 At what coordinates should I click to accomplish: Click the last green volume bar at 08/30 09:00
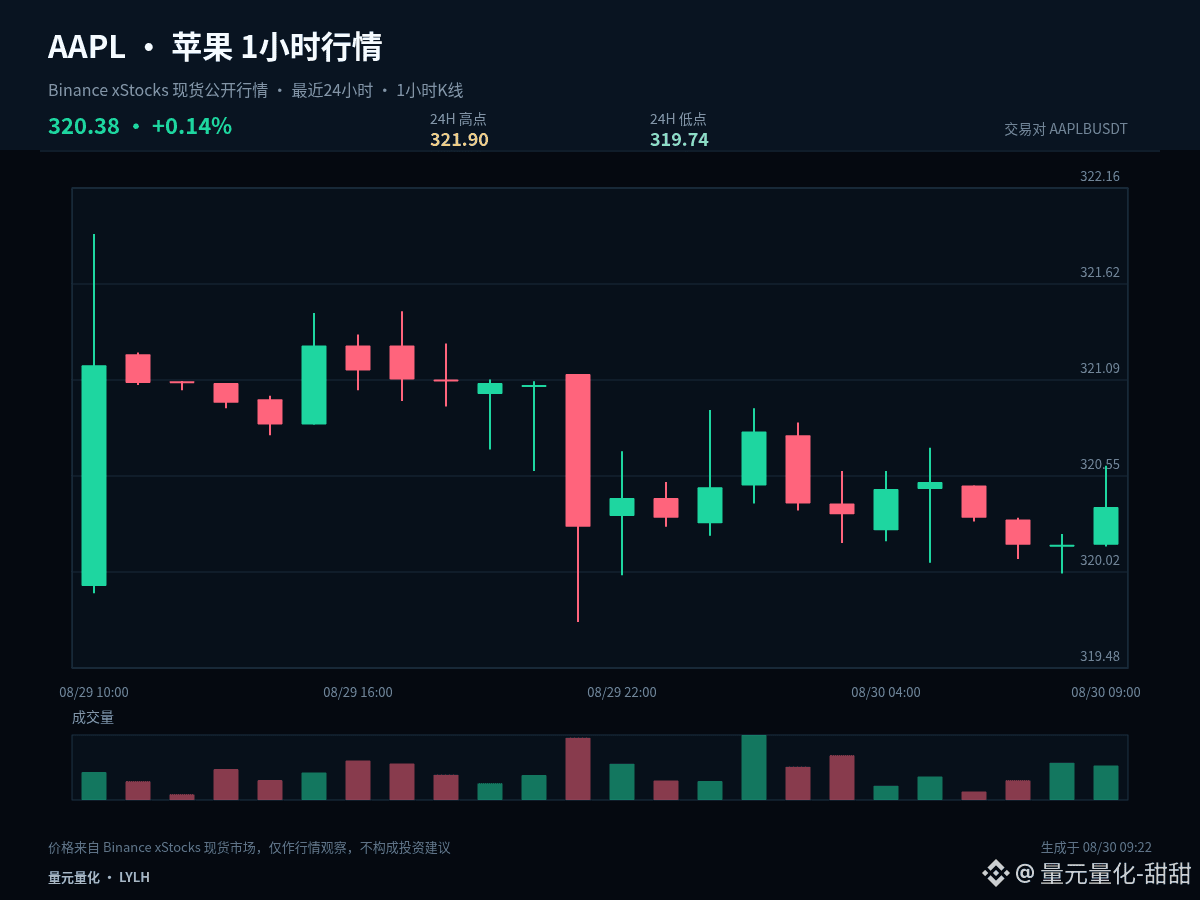coord(1106,783)
